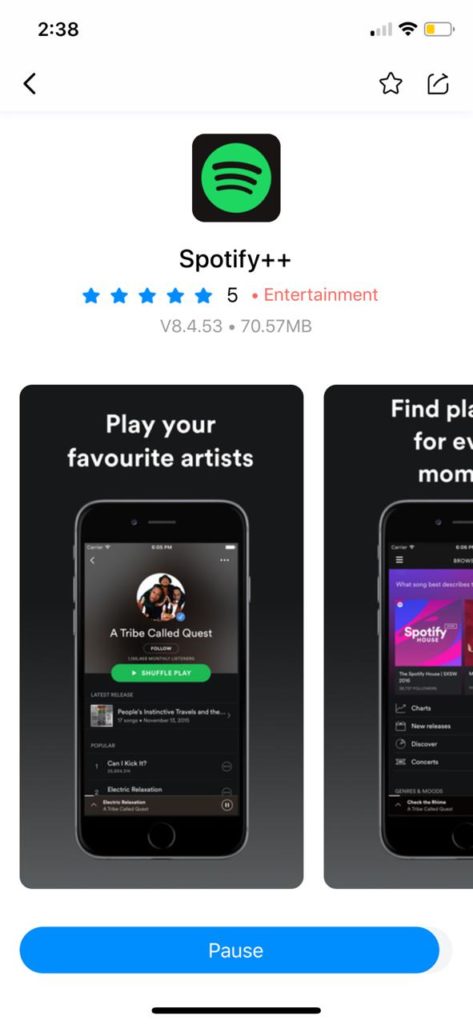This screenshot has height=1024, width=473.
Task: Tap the pause icon in preview player
Action: coord(227,805)
